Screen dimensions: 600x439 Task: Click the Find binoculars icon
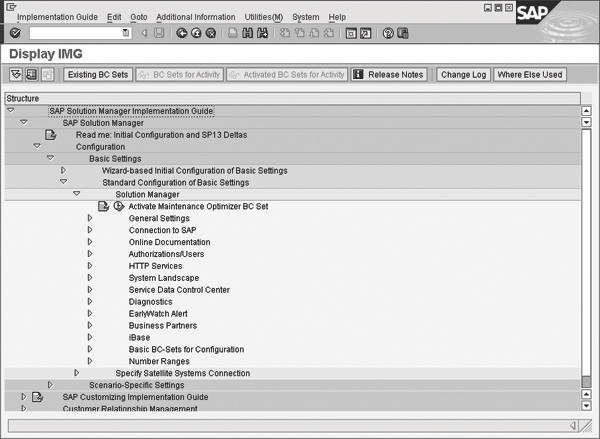[x=247, y=33]
